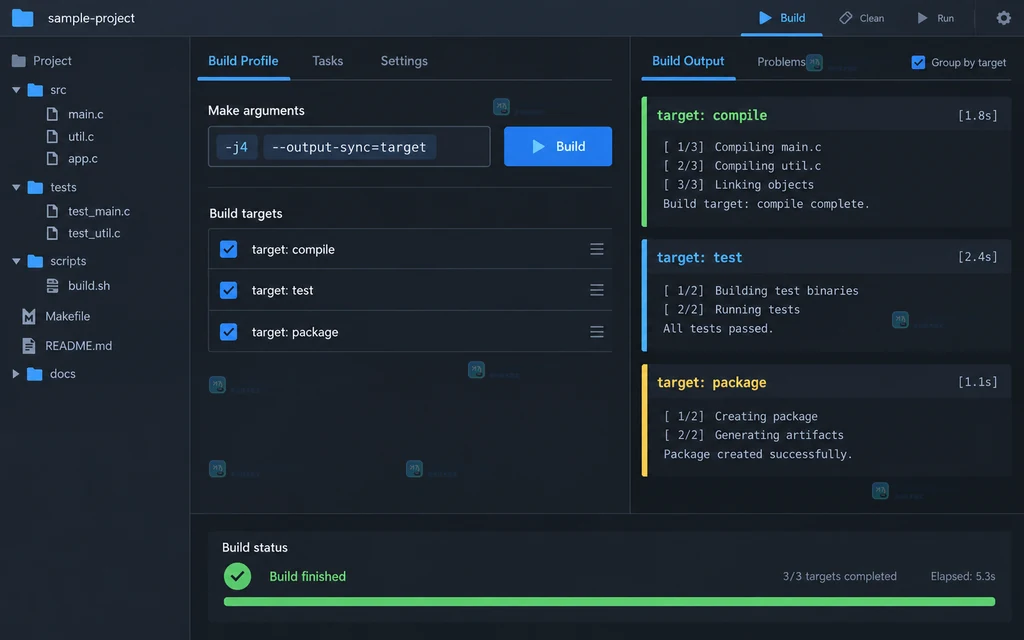
Task: Open the Settings tab
Action: pos(404,61)
